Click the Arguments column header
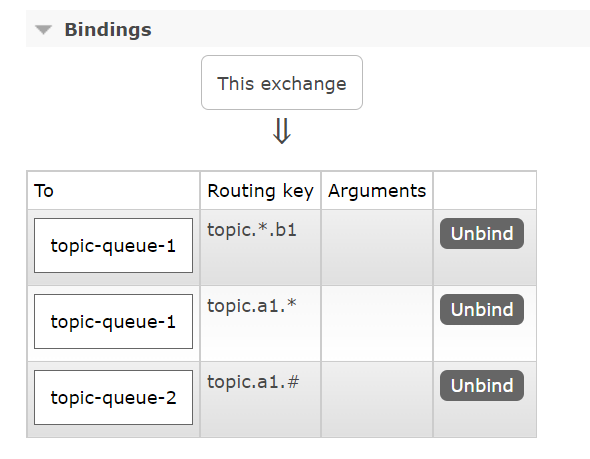Screen dimensions: 590x459 click(377, 190)
